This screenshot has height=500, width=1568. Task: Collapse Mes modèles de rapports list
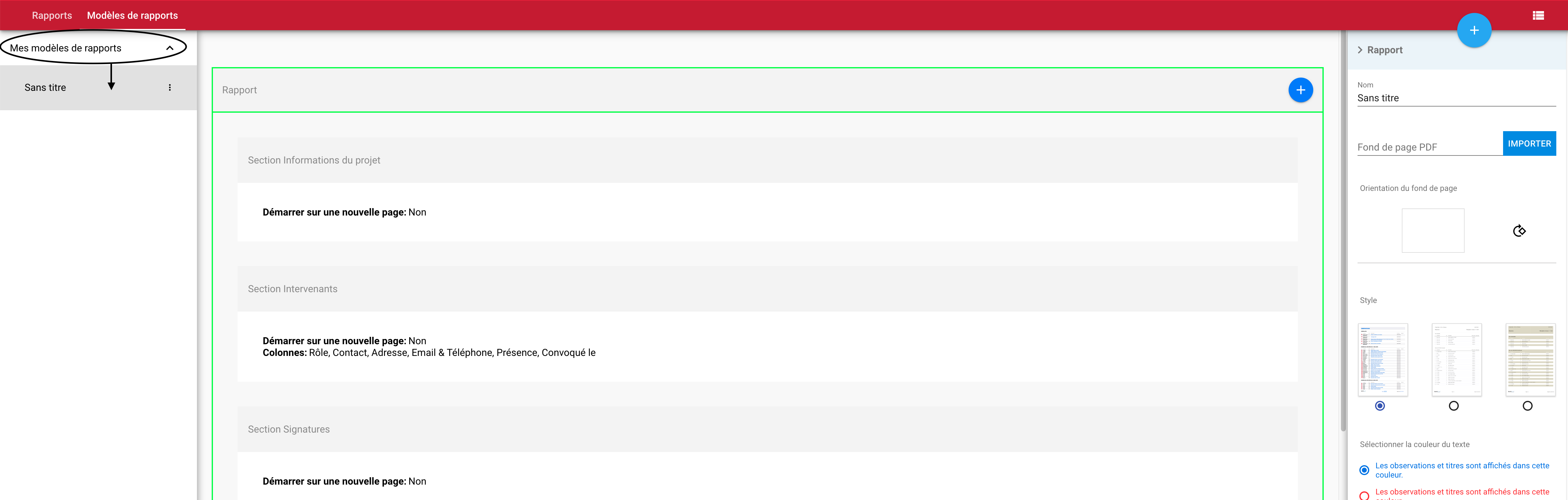(170, 48)
